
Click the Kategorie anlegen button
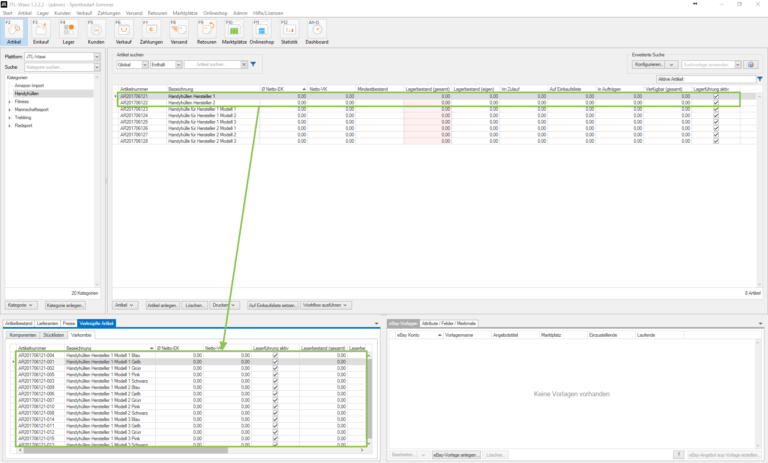click(66, 304)
